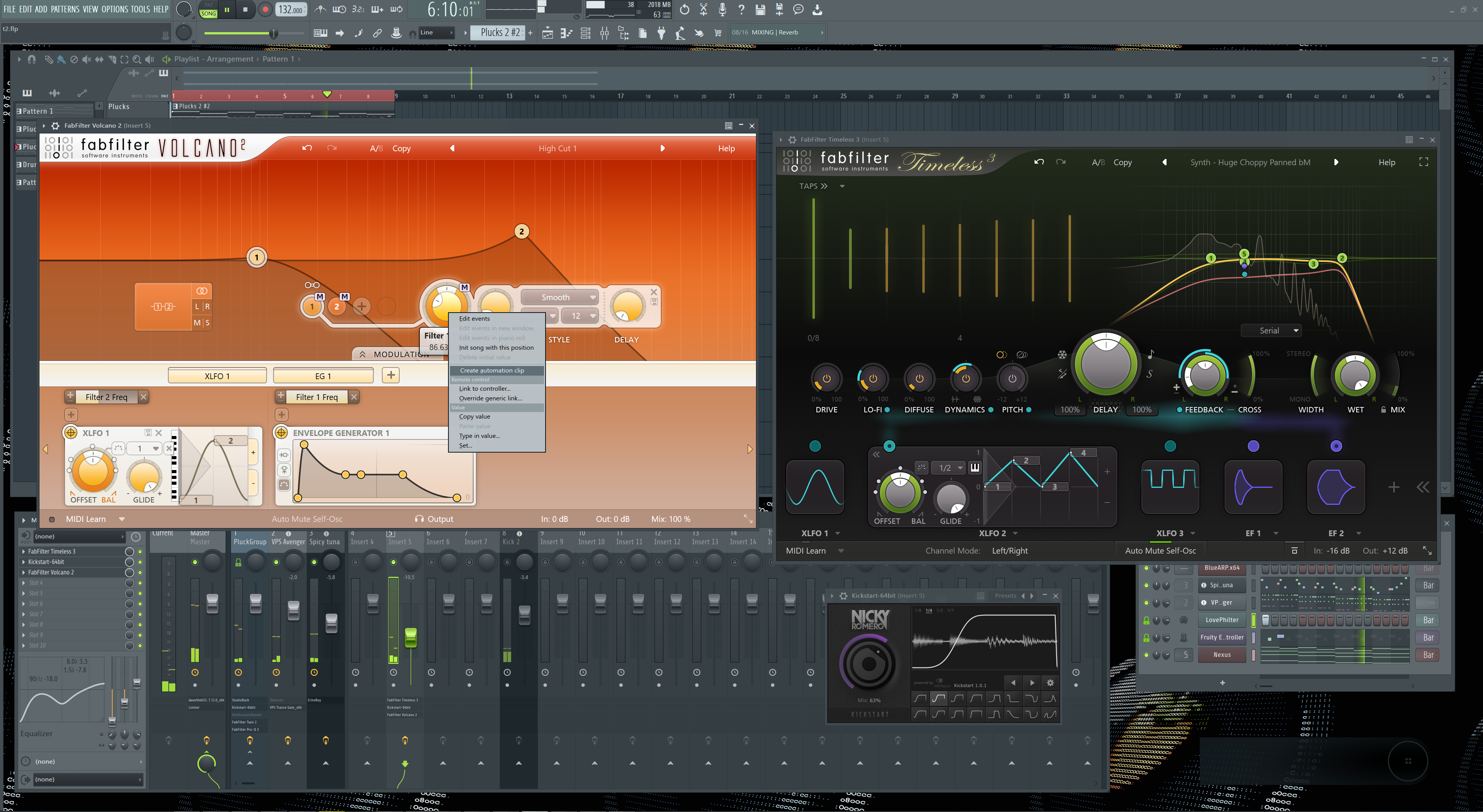Toggle Timeless 3 Lo-Fi power button
Screen dimensions: 1483x812
click(x=873, y=379)
